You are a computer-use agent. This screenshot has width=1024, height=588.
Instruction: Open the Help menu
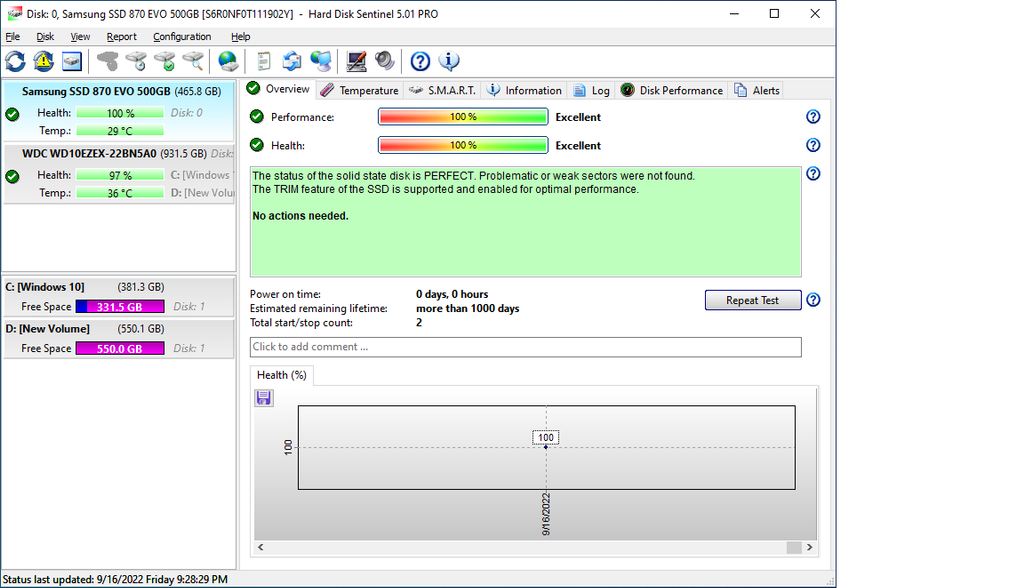pos(240,37)
